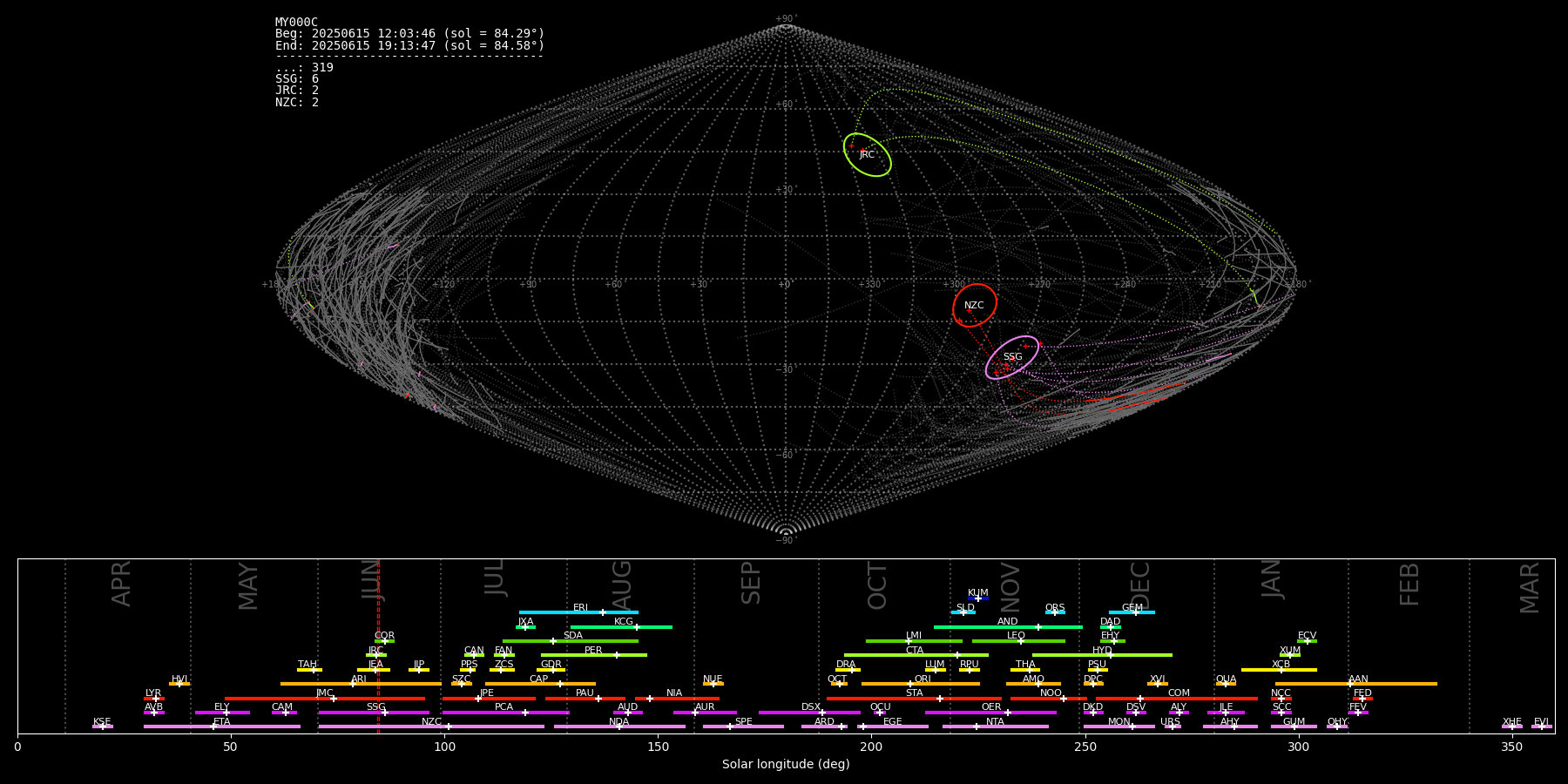Screen dimensions: 1568x784
Task: Click the cyan GEM shower bar
Action: point(1132,612)
